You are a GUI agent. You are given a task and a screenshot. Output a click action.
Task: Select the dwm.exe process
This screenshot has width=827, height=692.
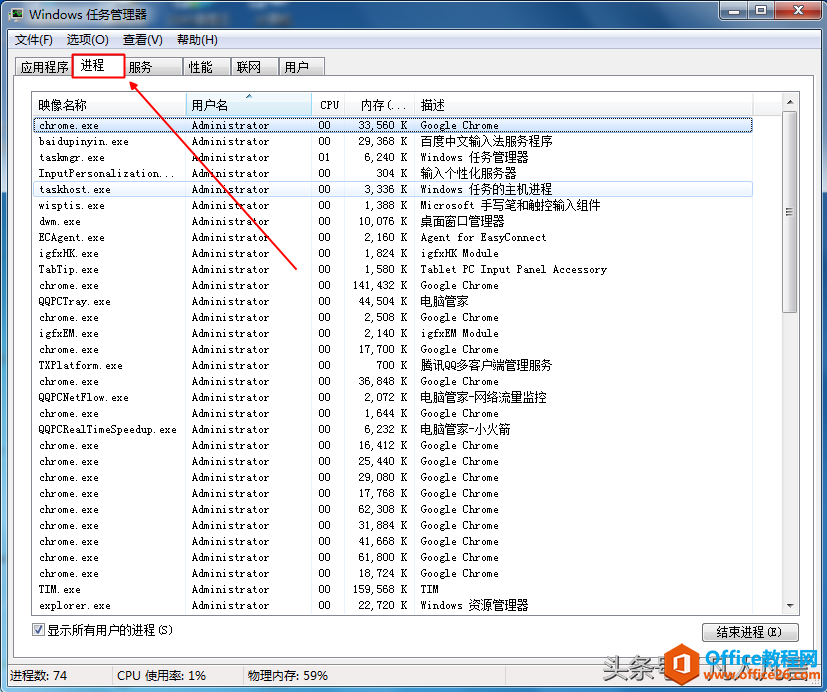point(392,221)
